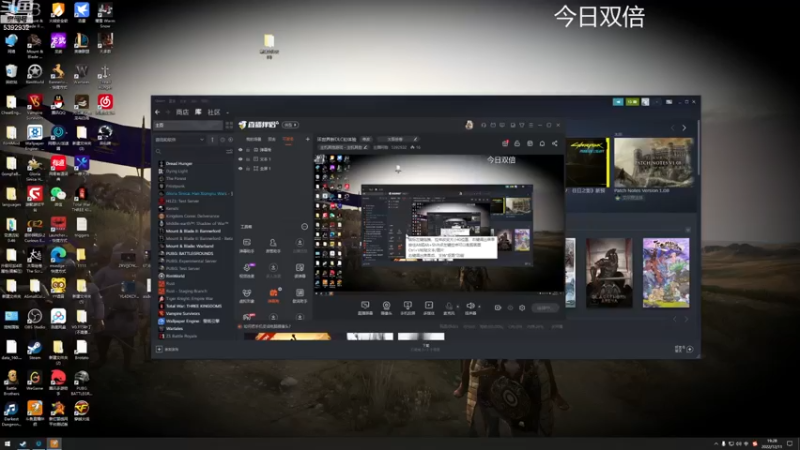Collapse the toolbox section with the minus icon
800x450 pixels.
(x=305, y=227)
